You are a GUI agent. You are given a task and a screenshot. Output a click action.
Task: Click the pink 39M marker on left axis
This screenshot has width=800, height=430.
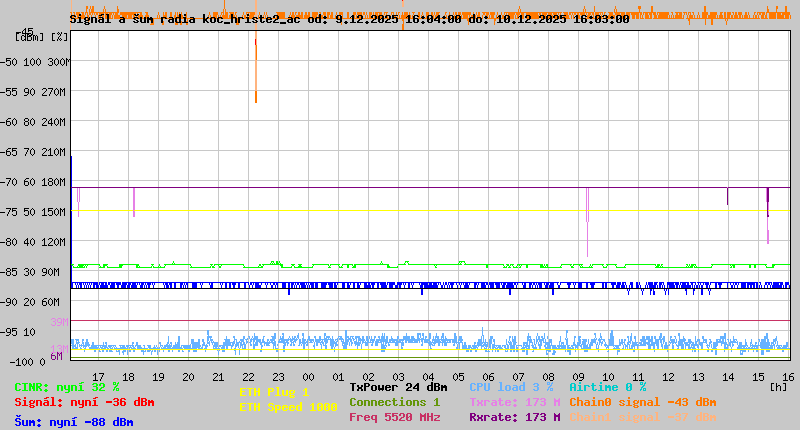[x=58, y=321]
